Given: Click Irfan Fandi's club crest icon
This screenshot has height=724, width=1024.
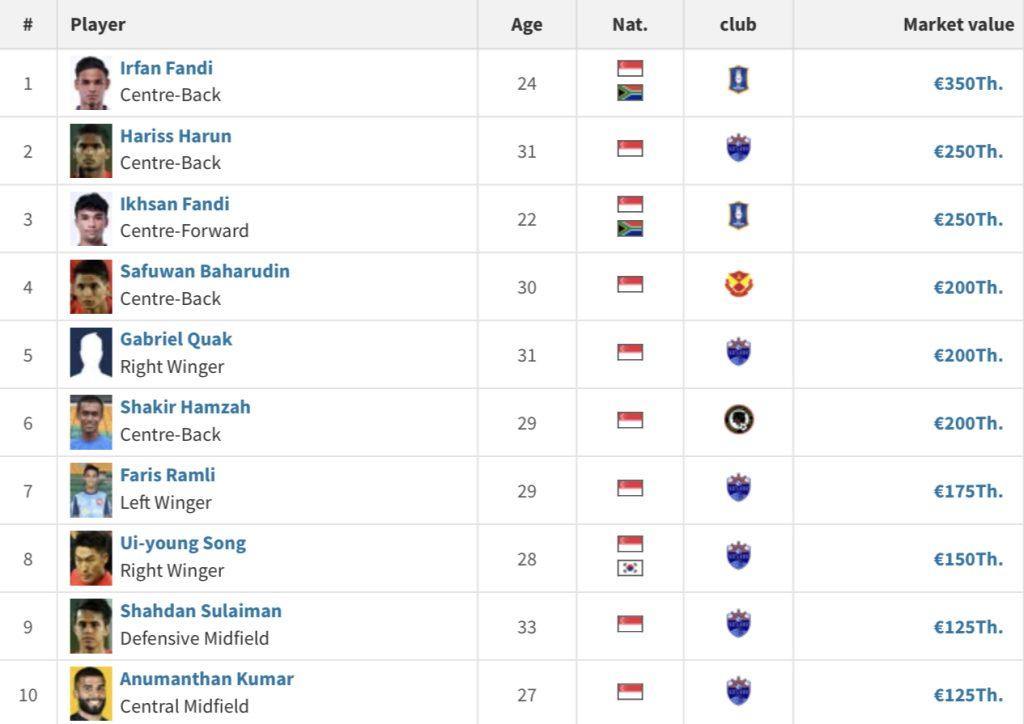Looking at the screenshot, I should pos(738,80).
